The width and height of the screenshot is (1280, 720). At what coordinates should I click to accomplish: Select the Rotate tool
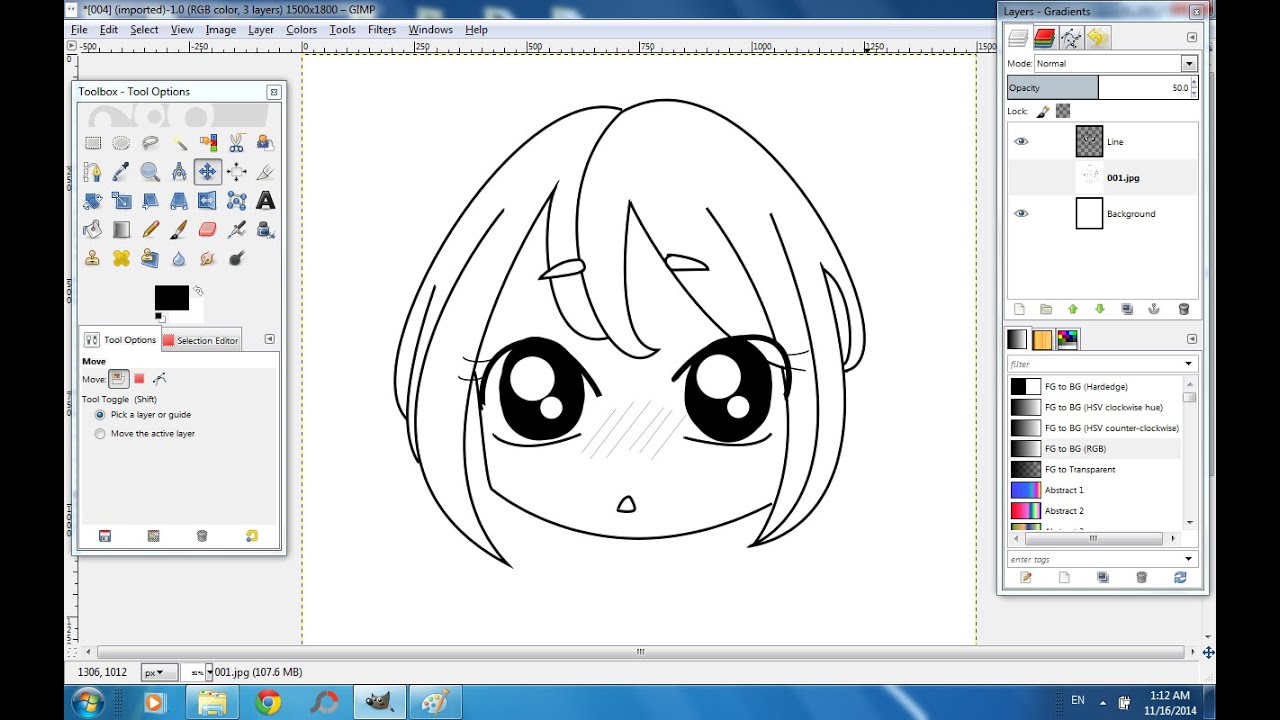(93, 201)
